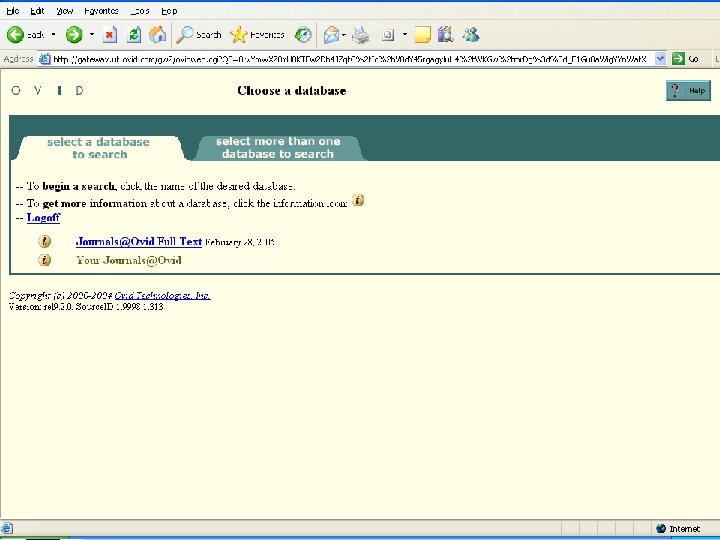Open the Search magnifier toolbar button
This screenshot has height=540, width=720.
pos(199,34)
